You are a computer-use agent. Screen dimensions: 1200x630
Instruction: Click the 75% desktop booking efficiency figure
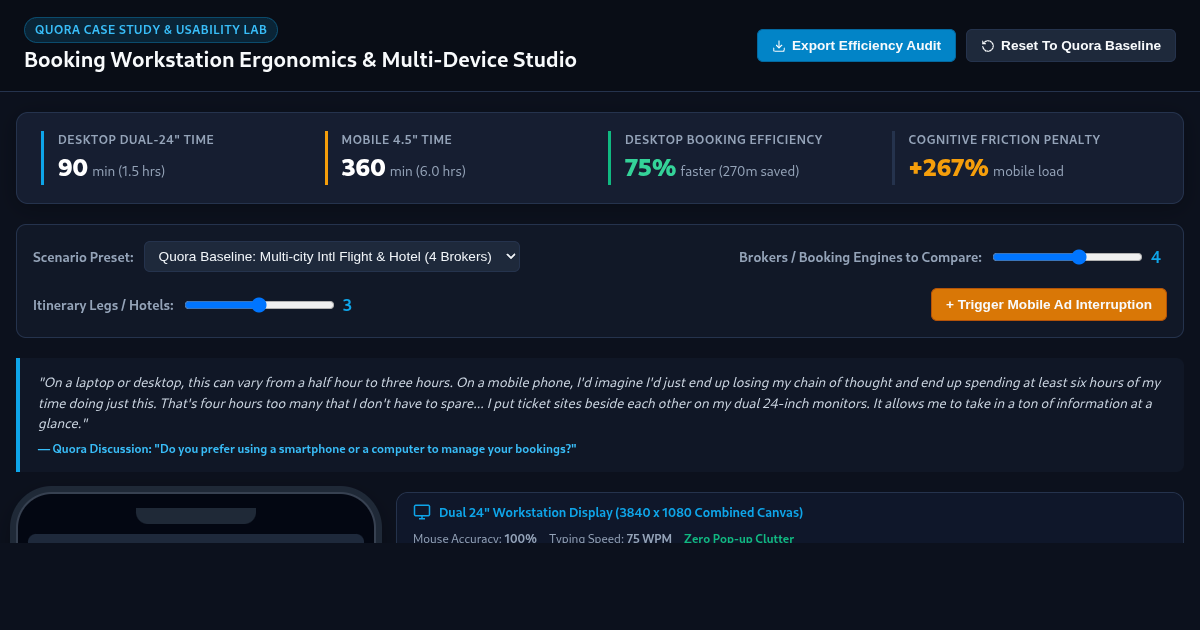650,168
